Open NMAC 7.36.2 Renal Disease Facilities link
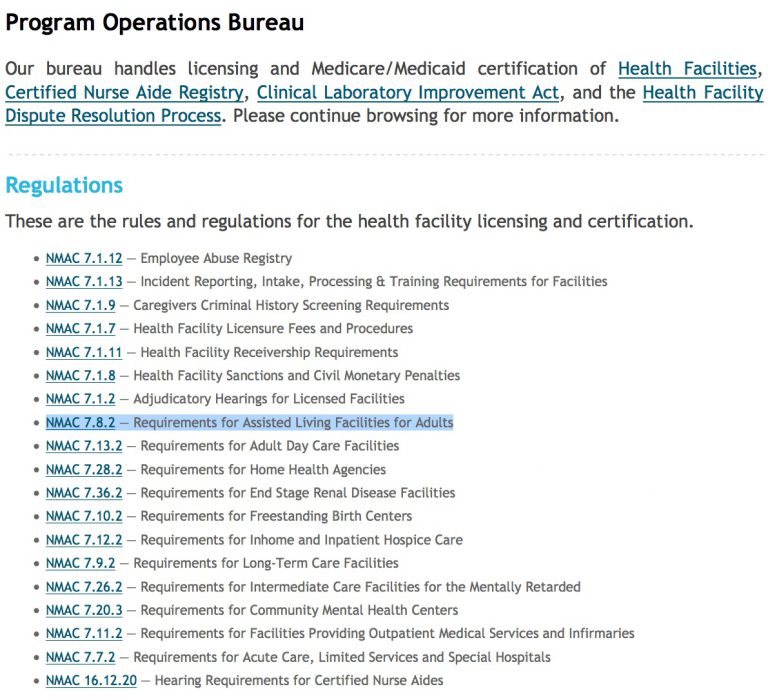This screenshot has height=698, width=768. (x=84, y=493)
